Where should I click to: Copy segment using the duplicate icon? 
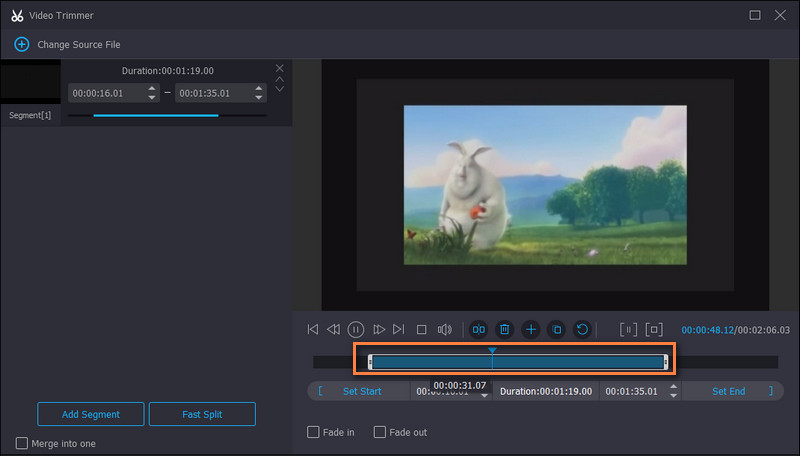point(557,329)
